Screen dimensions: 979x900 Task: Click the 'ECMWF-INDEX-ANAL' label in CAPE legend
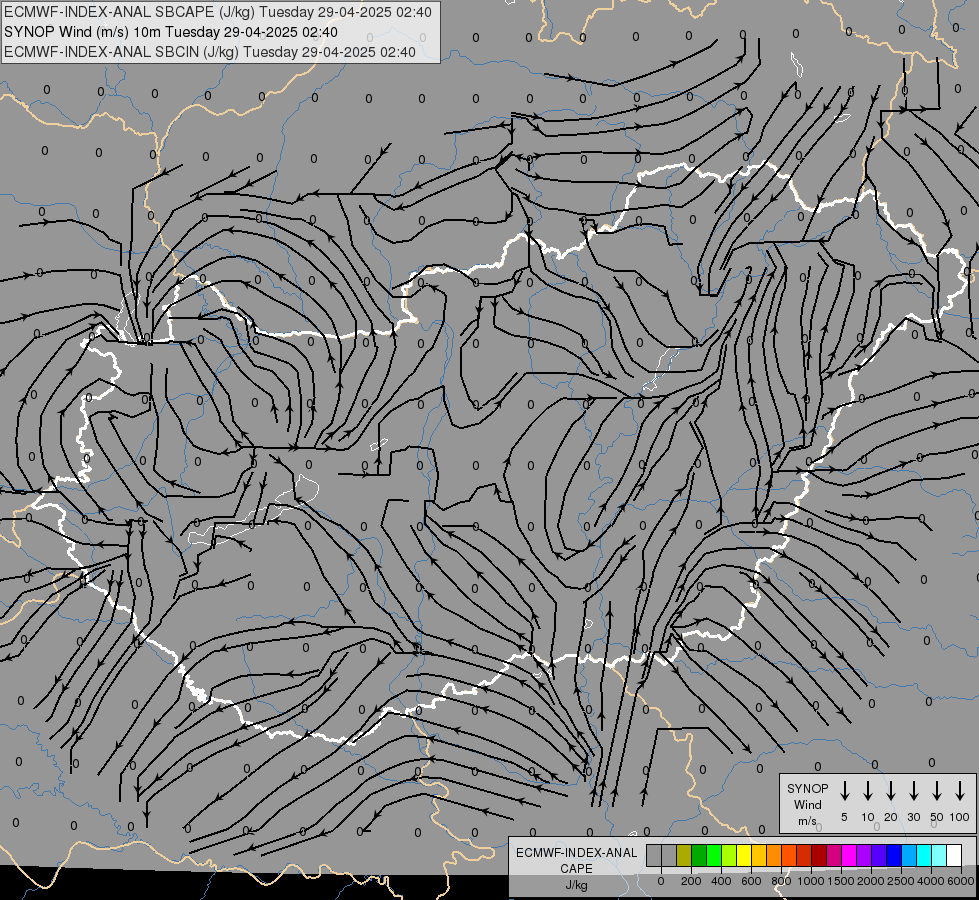click(576, 853)
